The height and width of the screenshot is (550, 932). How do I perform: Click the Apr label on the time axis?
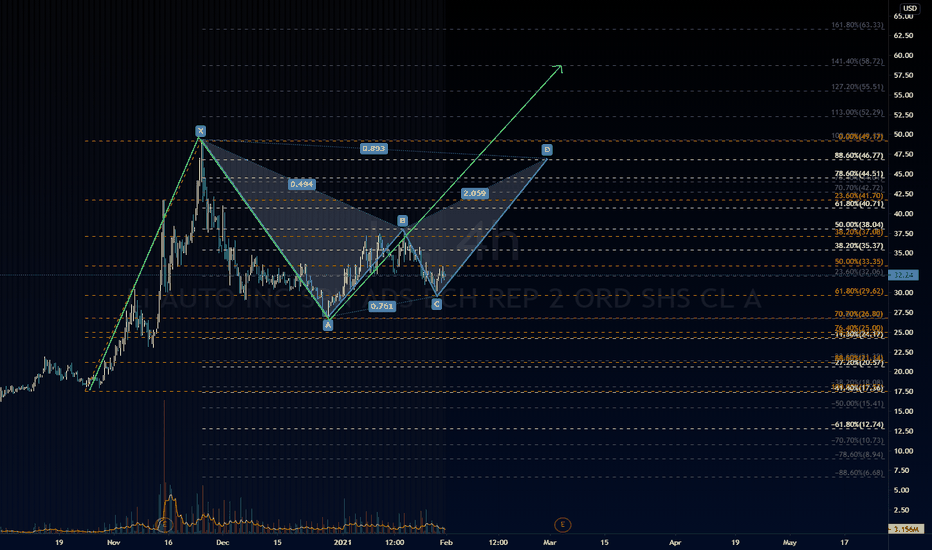click(675, 542)
